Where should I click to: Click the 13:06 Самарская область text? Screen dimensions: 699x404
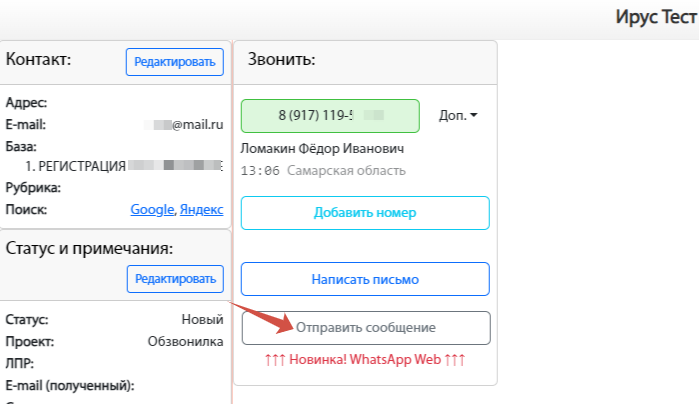tap(323, 171)
